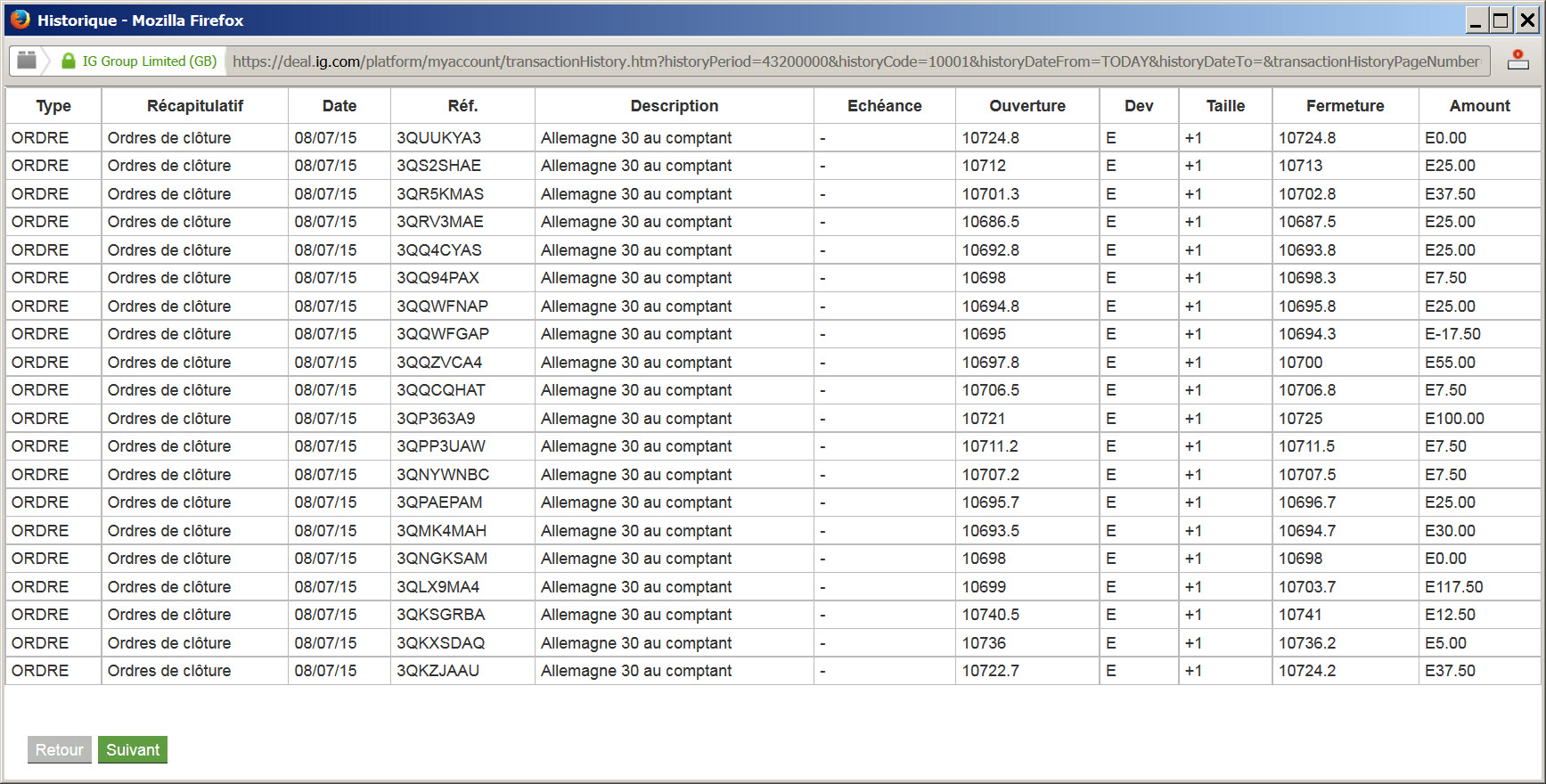Minimize the Historique window
1546x784 pixels.
1476,20
